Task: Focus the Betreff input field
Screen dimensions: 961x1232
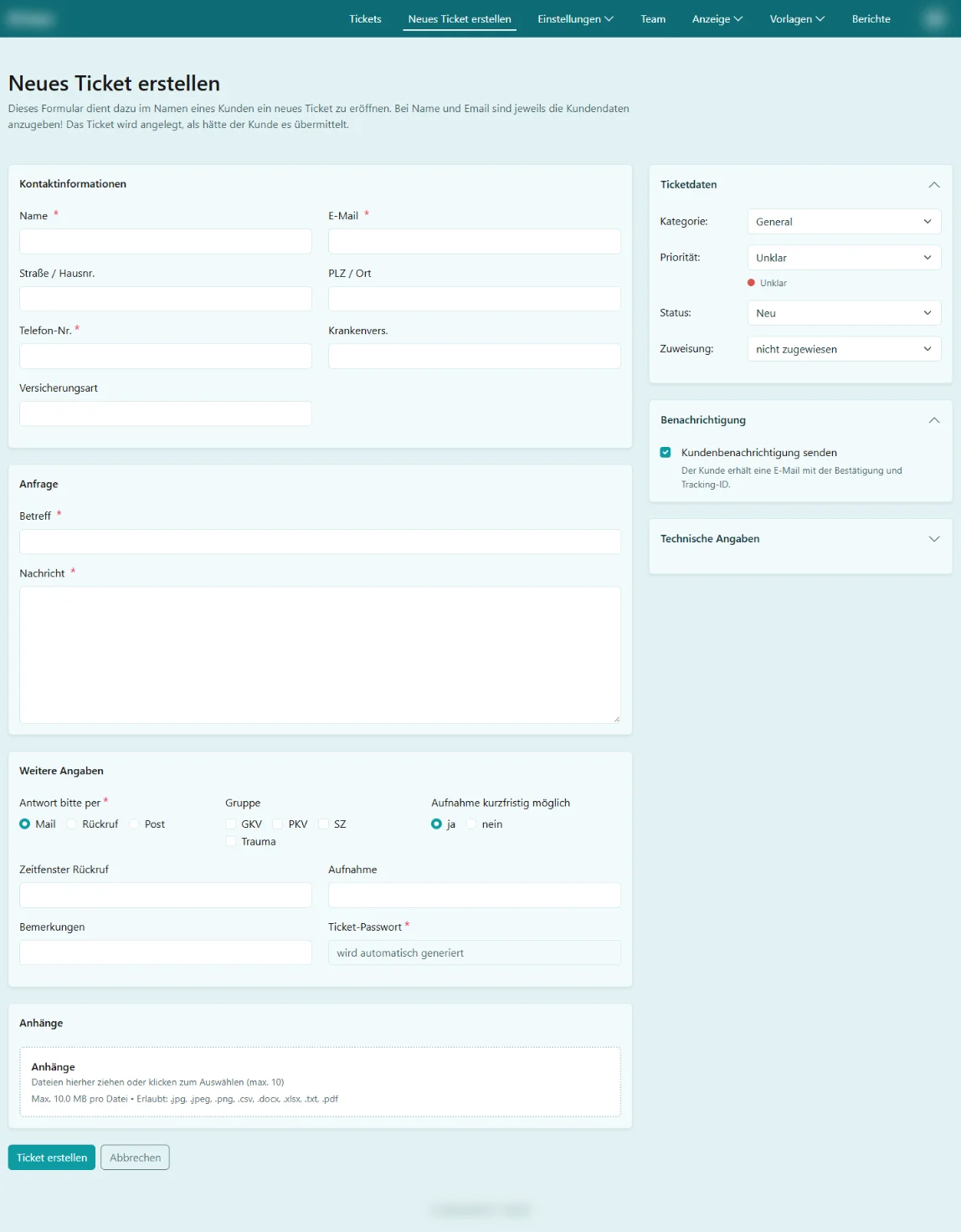Action: tap(320, 542)
